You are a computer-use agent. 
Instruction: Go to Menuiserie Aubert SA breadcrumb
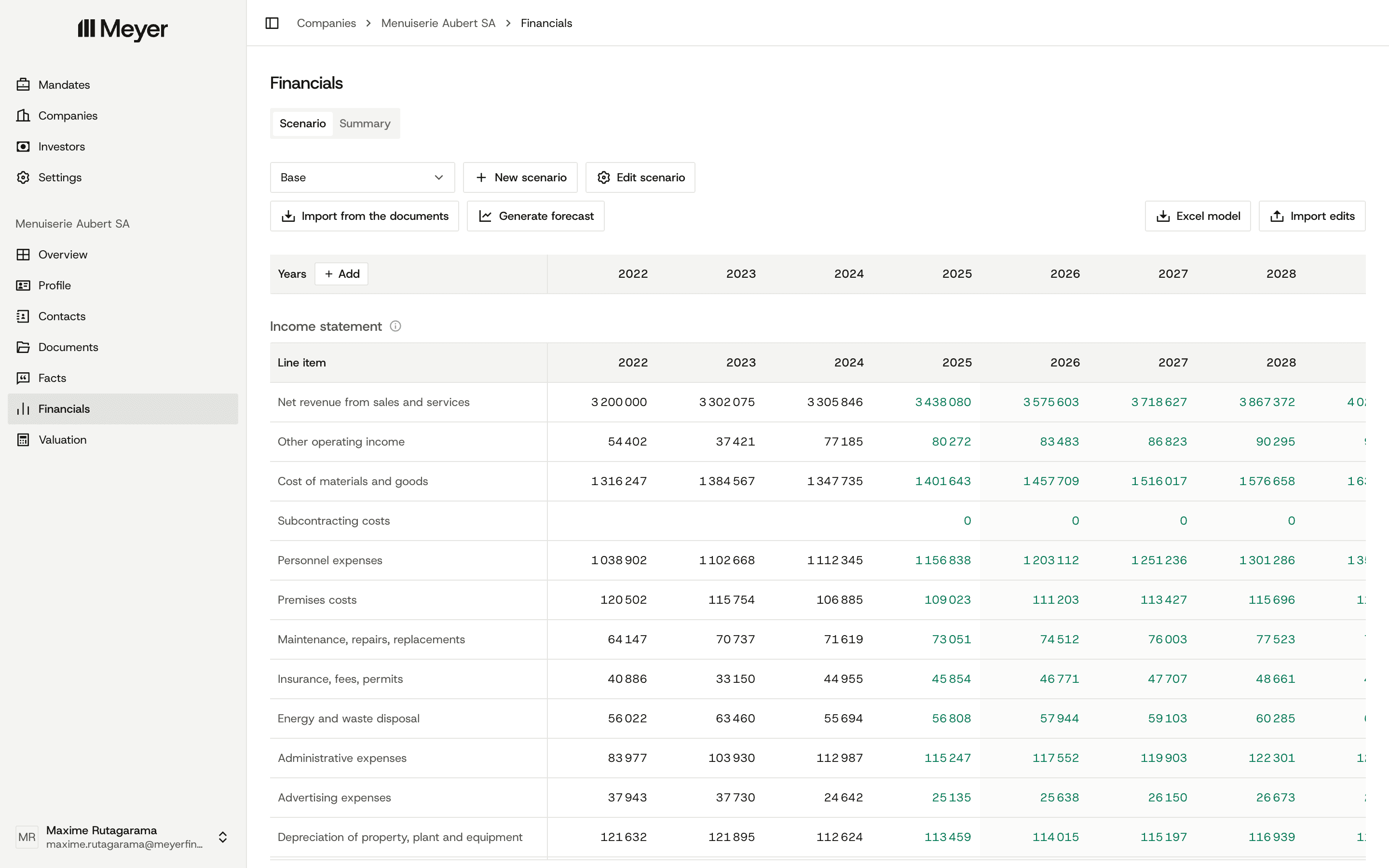tap(438, 23)
